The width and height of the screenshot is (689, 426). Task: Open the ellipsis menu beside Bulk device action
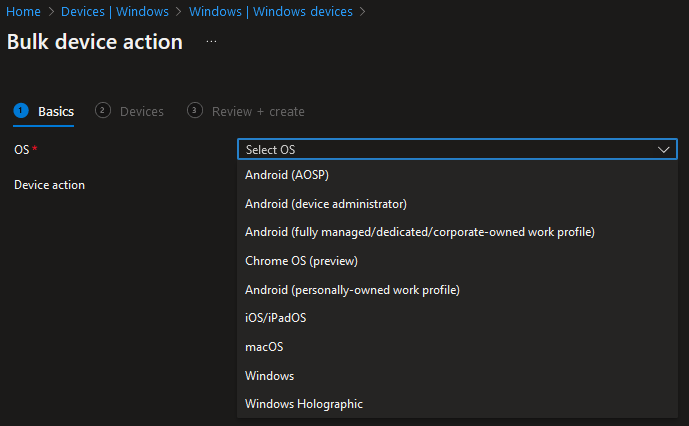211,42
